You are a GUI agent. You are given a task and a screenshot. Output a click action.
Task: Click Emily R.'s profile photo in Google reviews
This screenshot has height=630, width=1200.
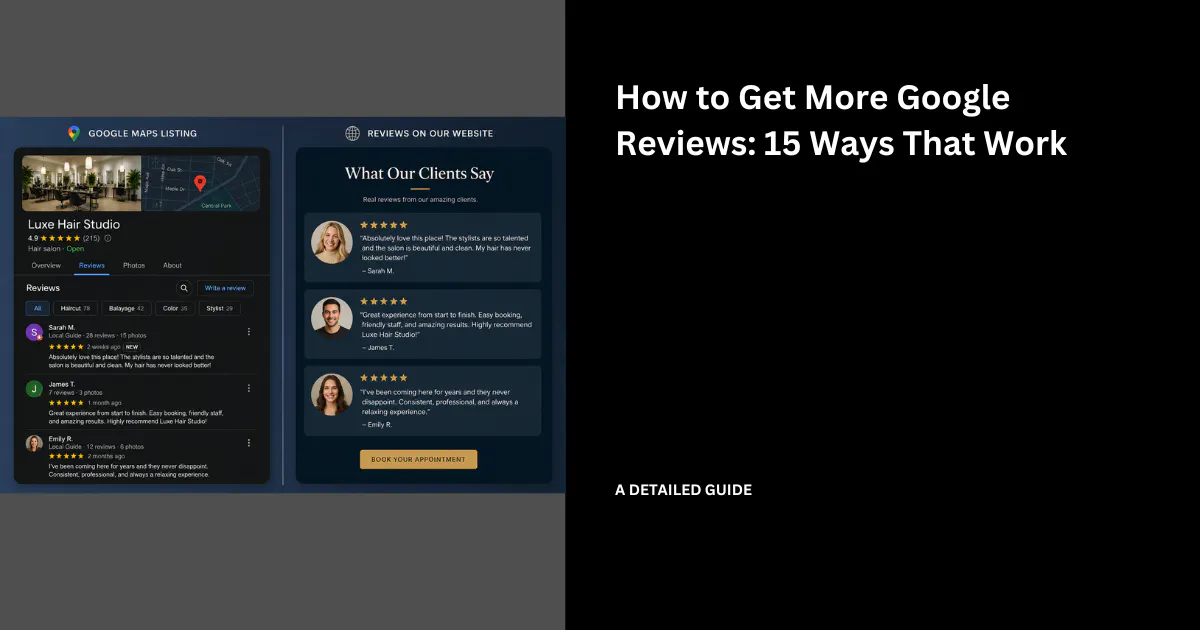34,443
